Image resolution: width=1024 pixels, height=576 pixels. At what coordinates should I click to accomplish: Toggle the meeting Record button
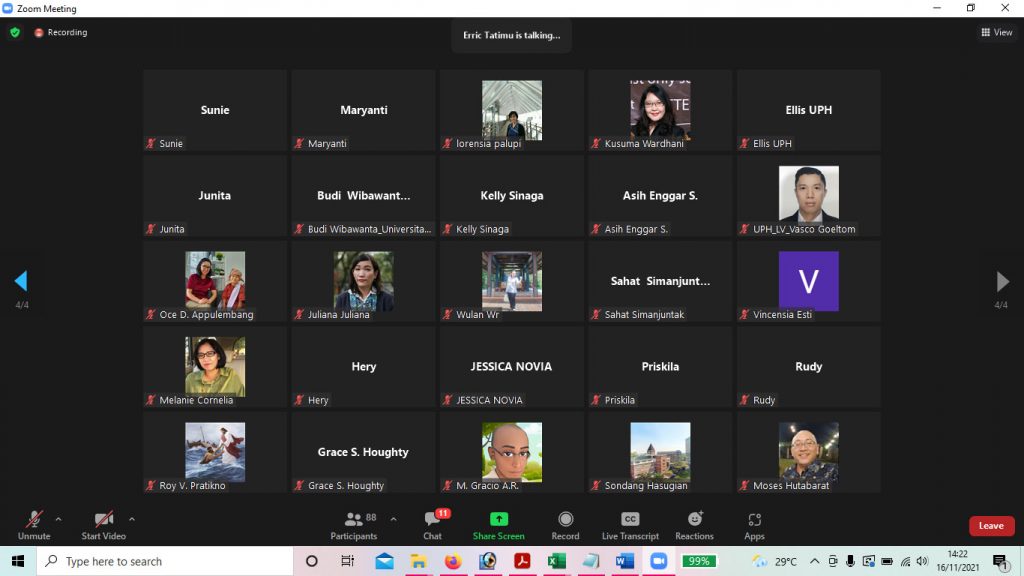coord(565,525)
